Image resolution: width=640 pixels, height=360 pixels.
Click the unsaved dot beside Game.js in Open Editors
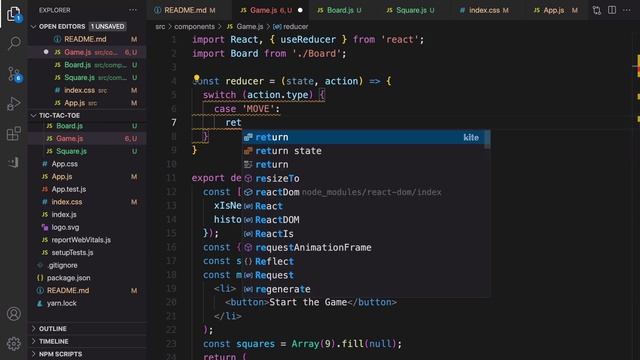pos(46,52)
